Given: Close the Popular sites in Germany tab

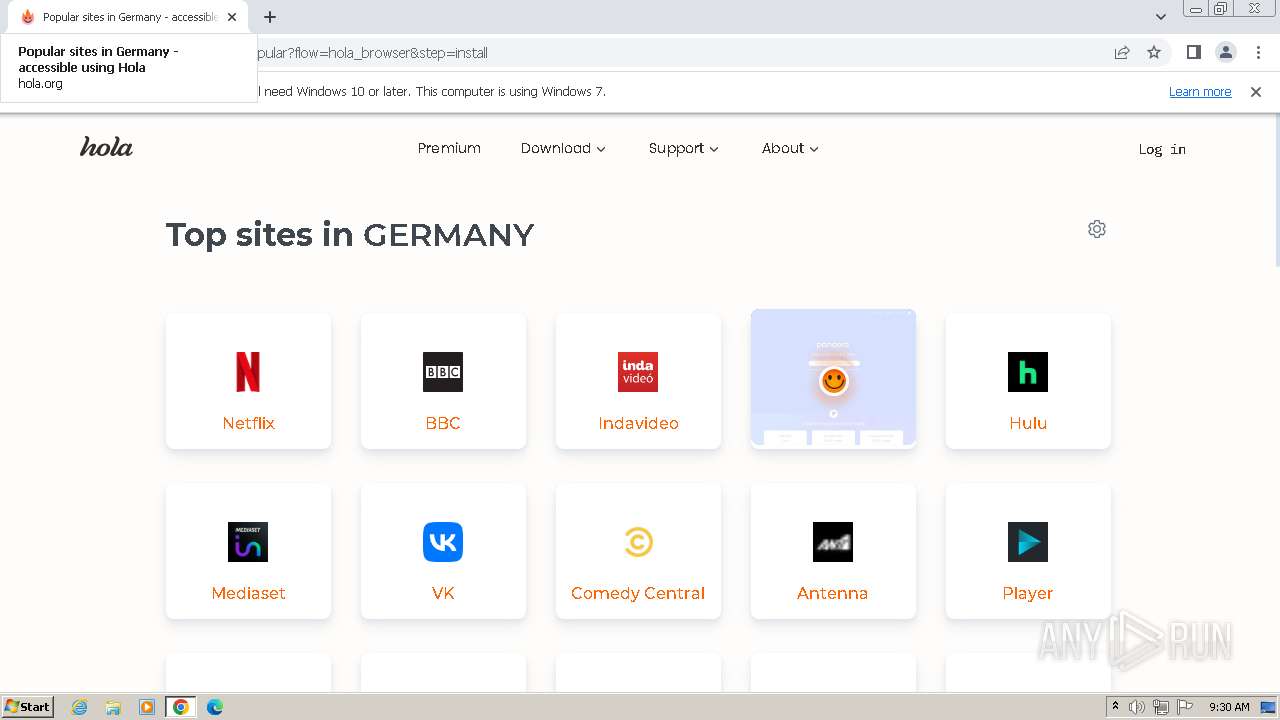Looking at the screenshot, I should [232, 17].
